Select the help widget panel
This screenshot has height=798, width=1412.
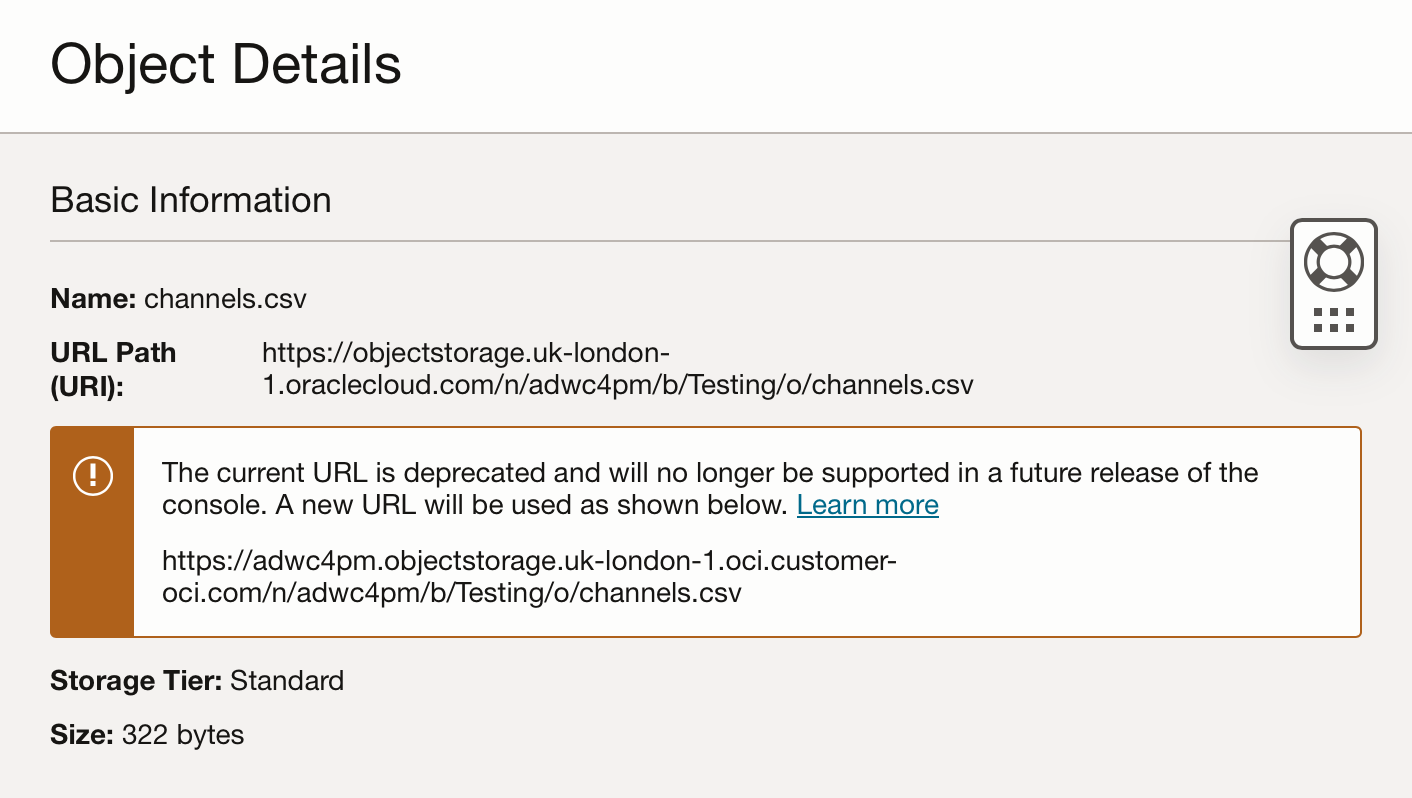[x=1333, y=283]
